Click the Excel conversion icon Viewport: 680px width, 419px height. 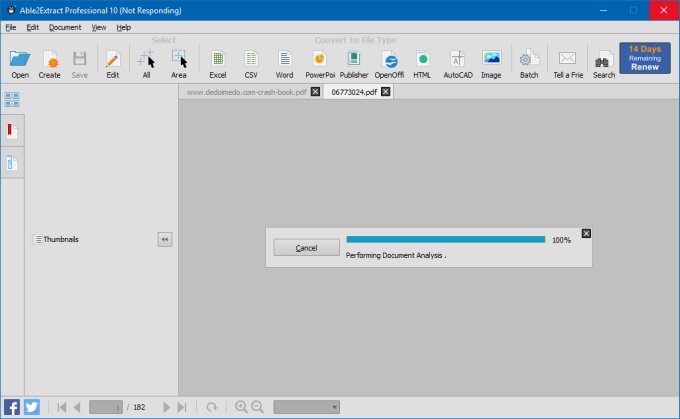(x=217, y=62)
